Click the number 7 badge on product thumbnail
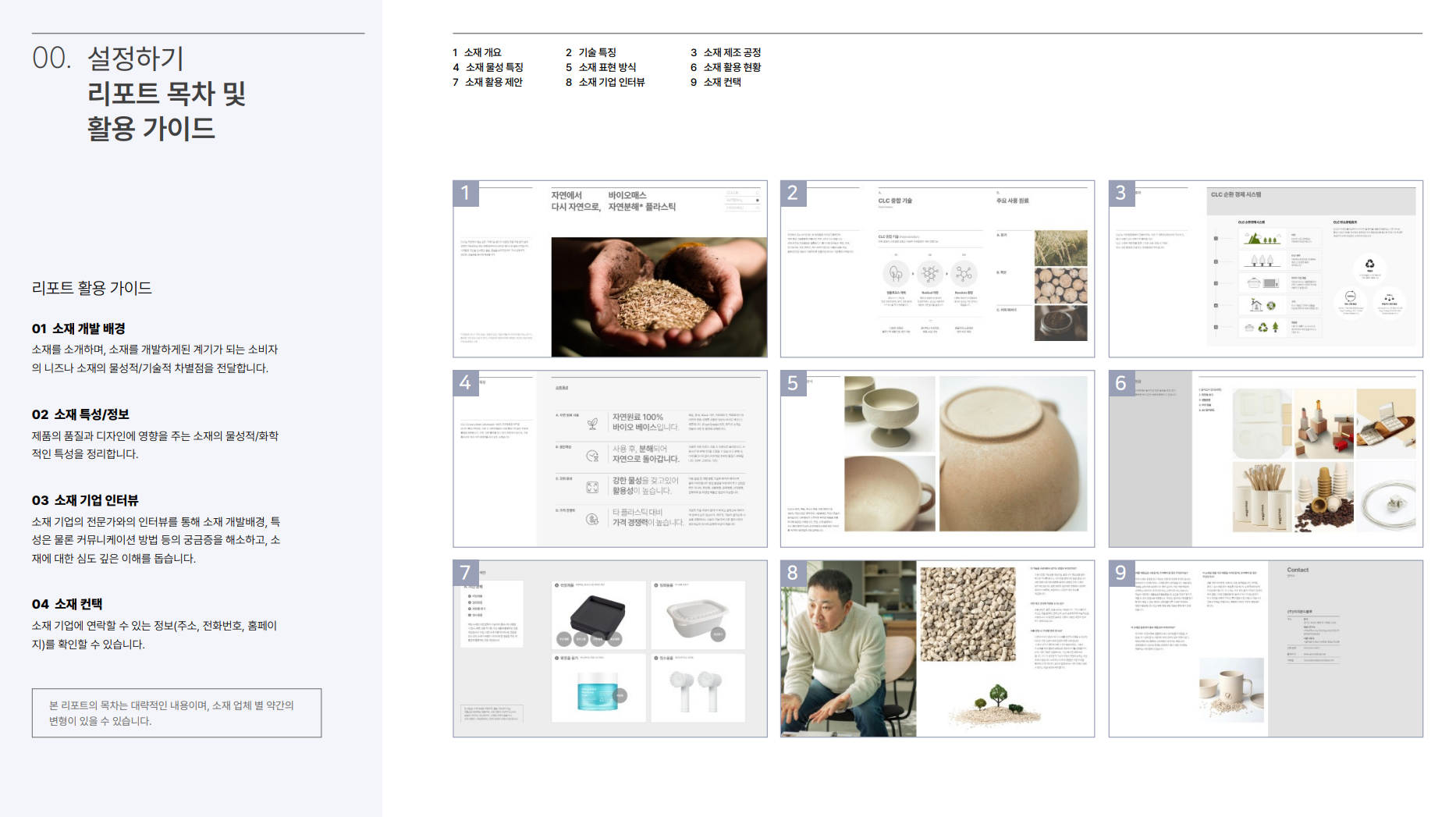The height and width of the screenshot is (817, 1456). [466, 573]
